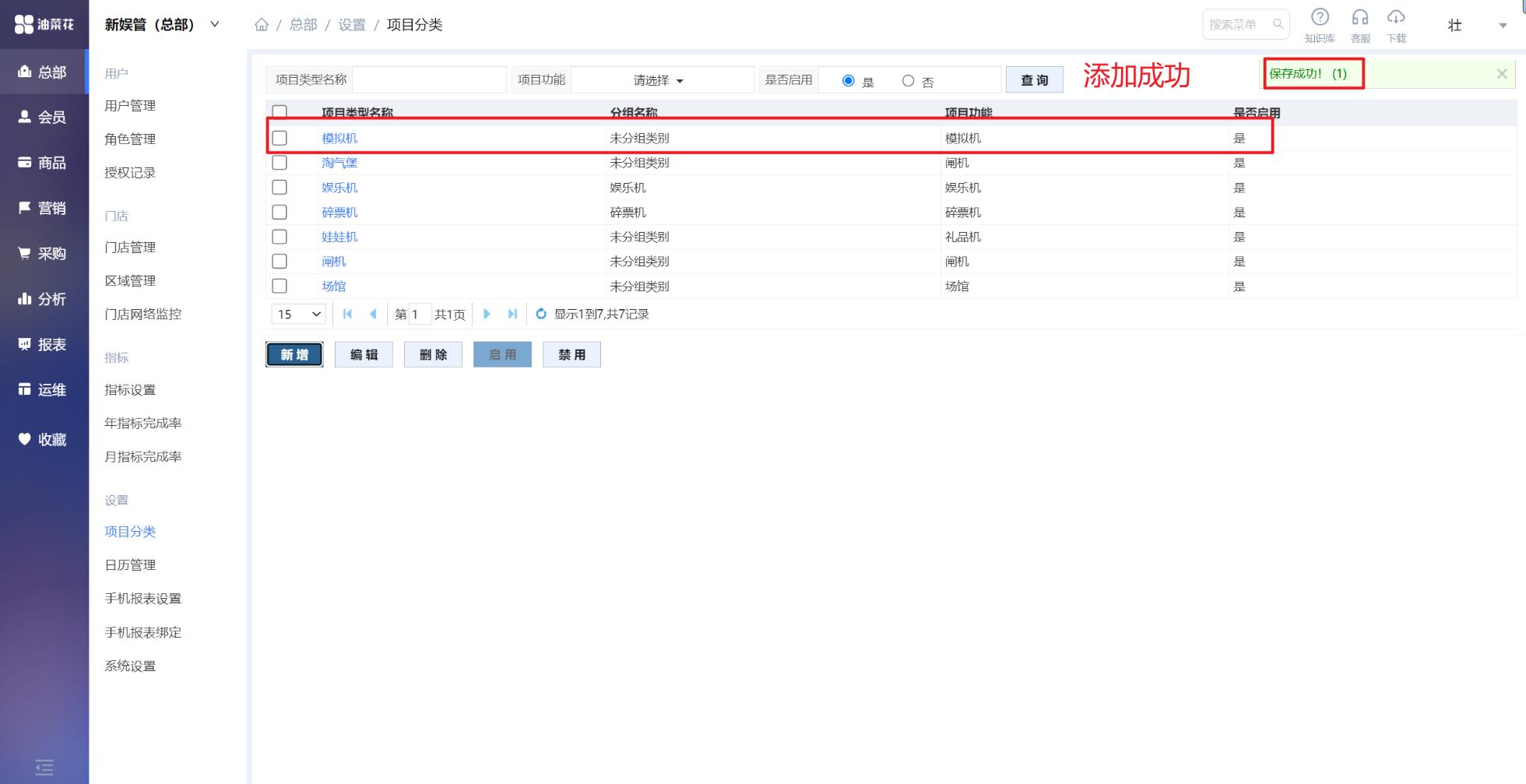
Task: Focus the 项目类型名称 filter input
Action: coord(430,80)
